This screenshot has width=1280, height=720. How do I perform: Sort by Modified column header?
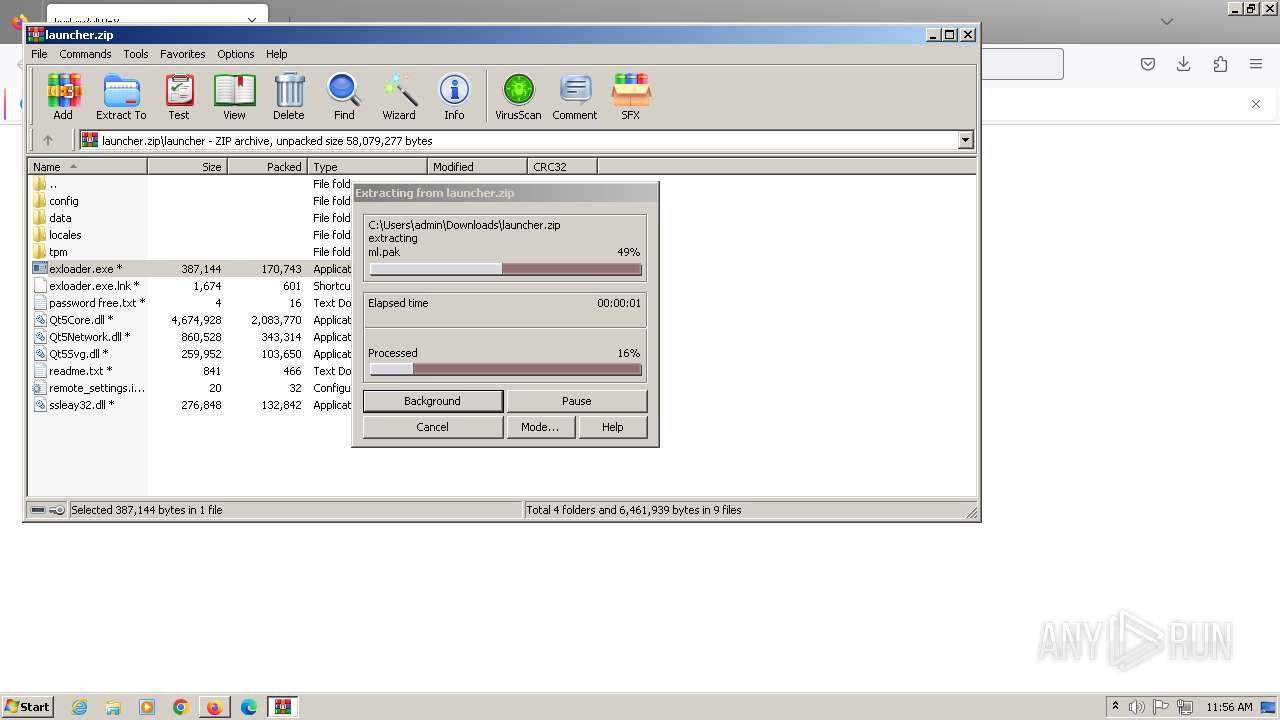(478, 167)
